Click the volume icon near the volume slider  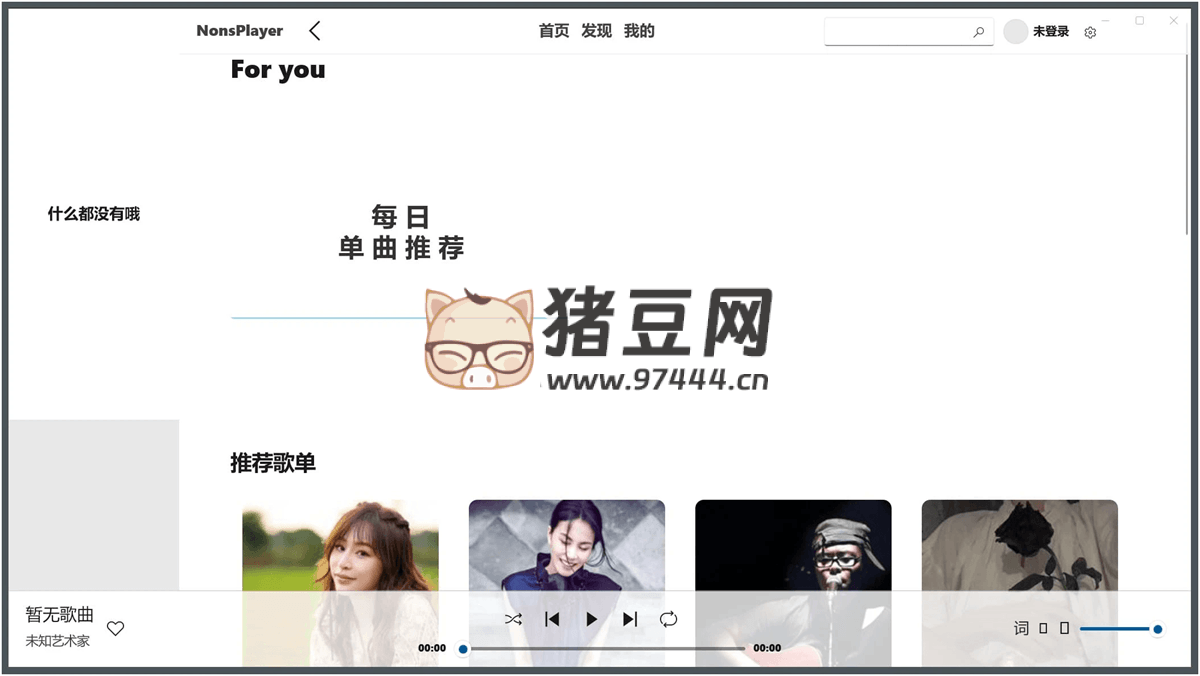[x=1064, y=628]
